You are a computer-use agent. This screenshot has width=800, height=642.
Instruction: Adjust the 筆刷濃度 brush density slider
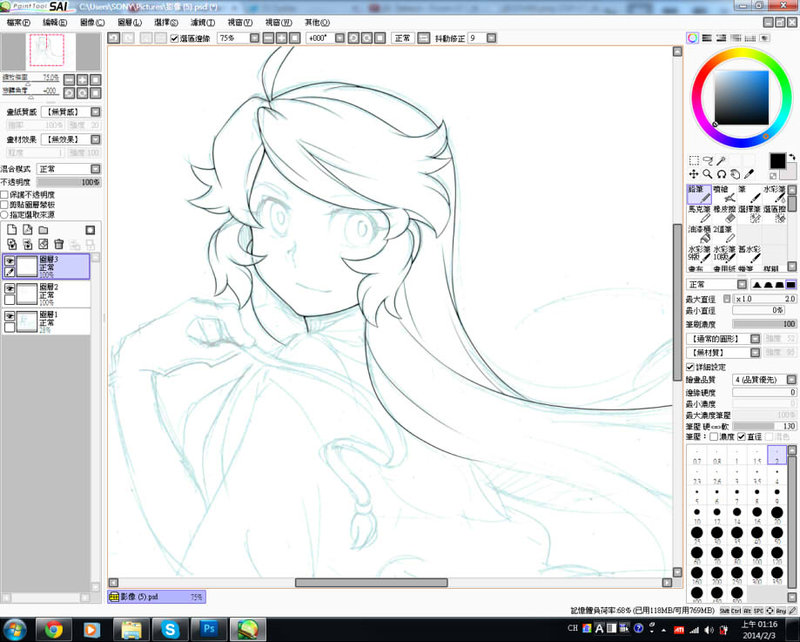[764, 324]
